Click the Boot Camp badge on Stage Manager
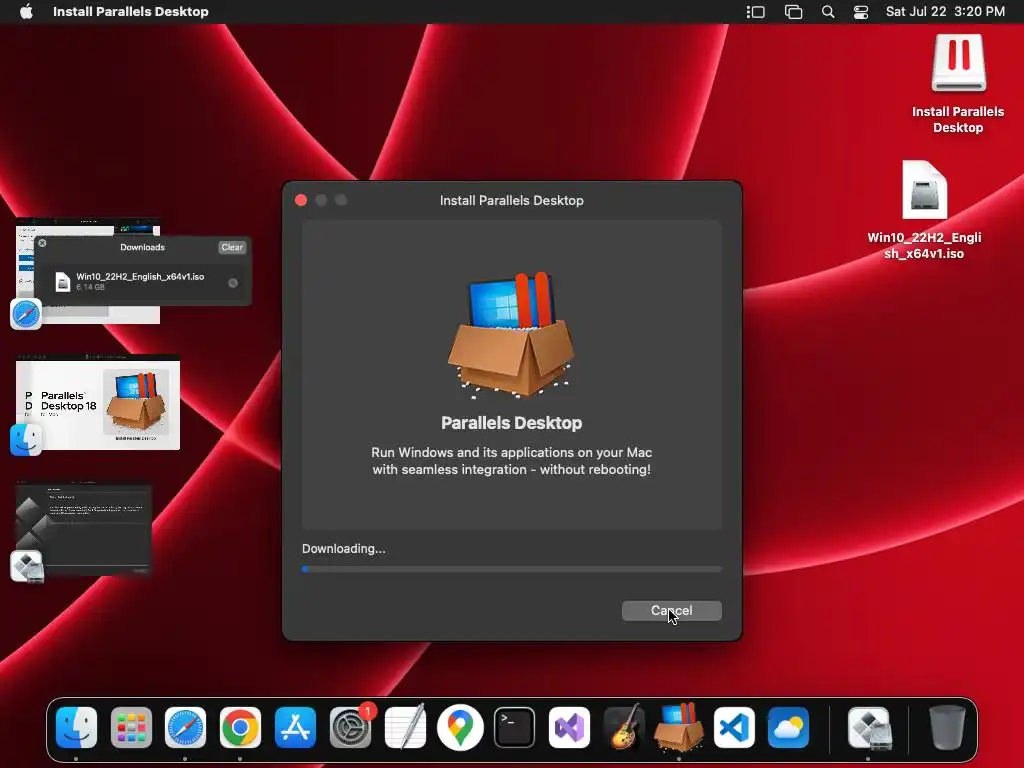 (x=27, y=566)
